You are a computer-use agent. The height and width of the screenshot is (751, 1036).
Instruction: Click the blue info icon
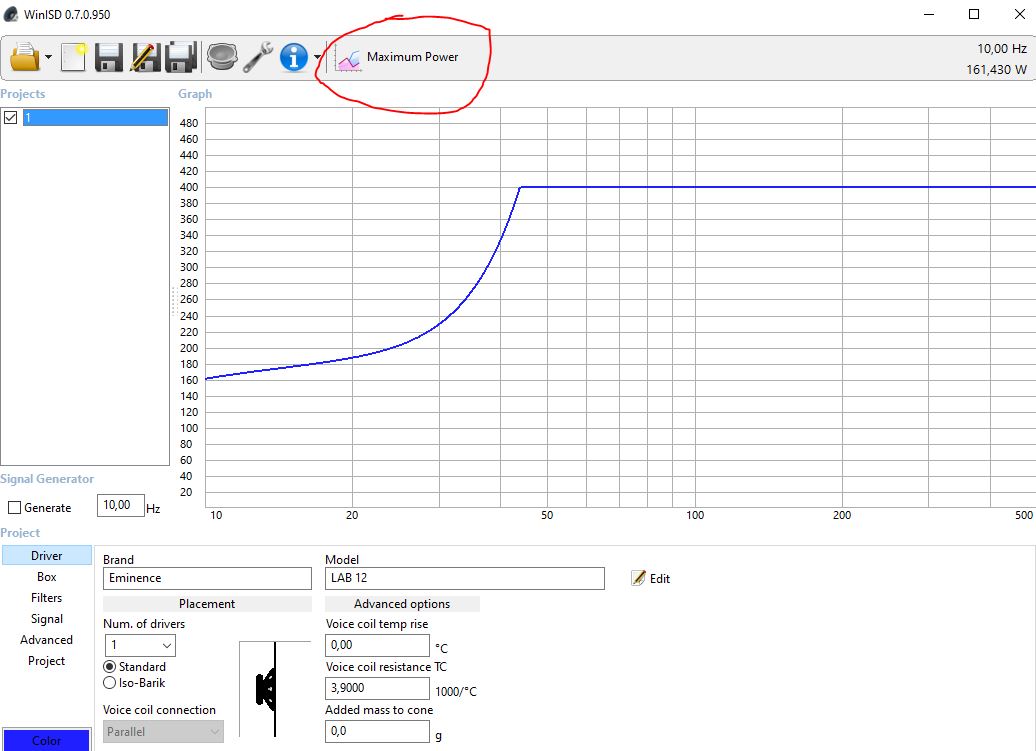(x=293, y=57)
